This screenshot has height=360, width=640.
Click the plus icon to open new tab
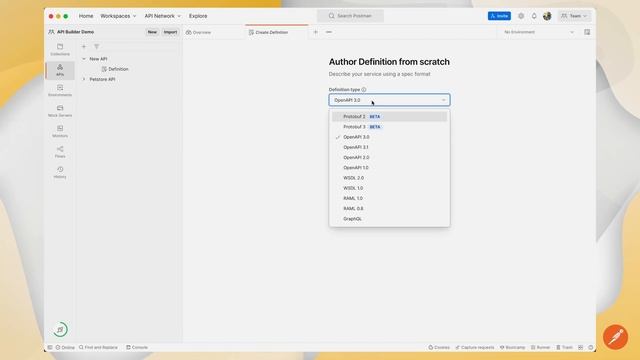point(316,32)
